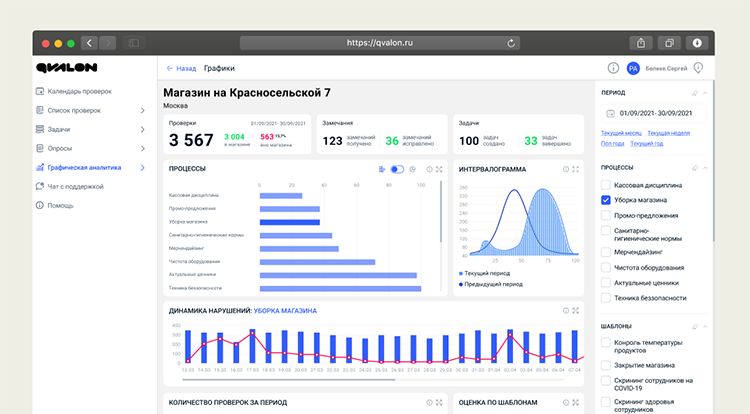This screenshot has width=750, height=414.
Task: Open the Календарь проверок sidebar item
Action: (x=79, y=91)
